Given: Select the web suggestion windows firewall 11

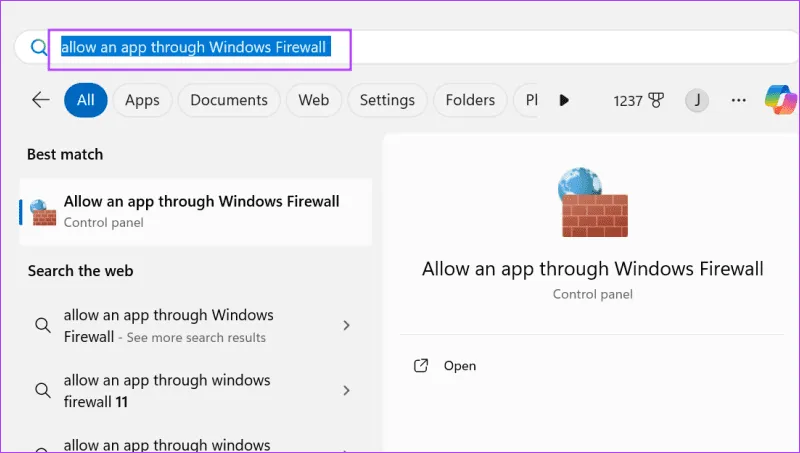Looking at the screenshot, I should 195,391.
